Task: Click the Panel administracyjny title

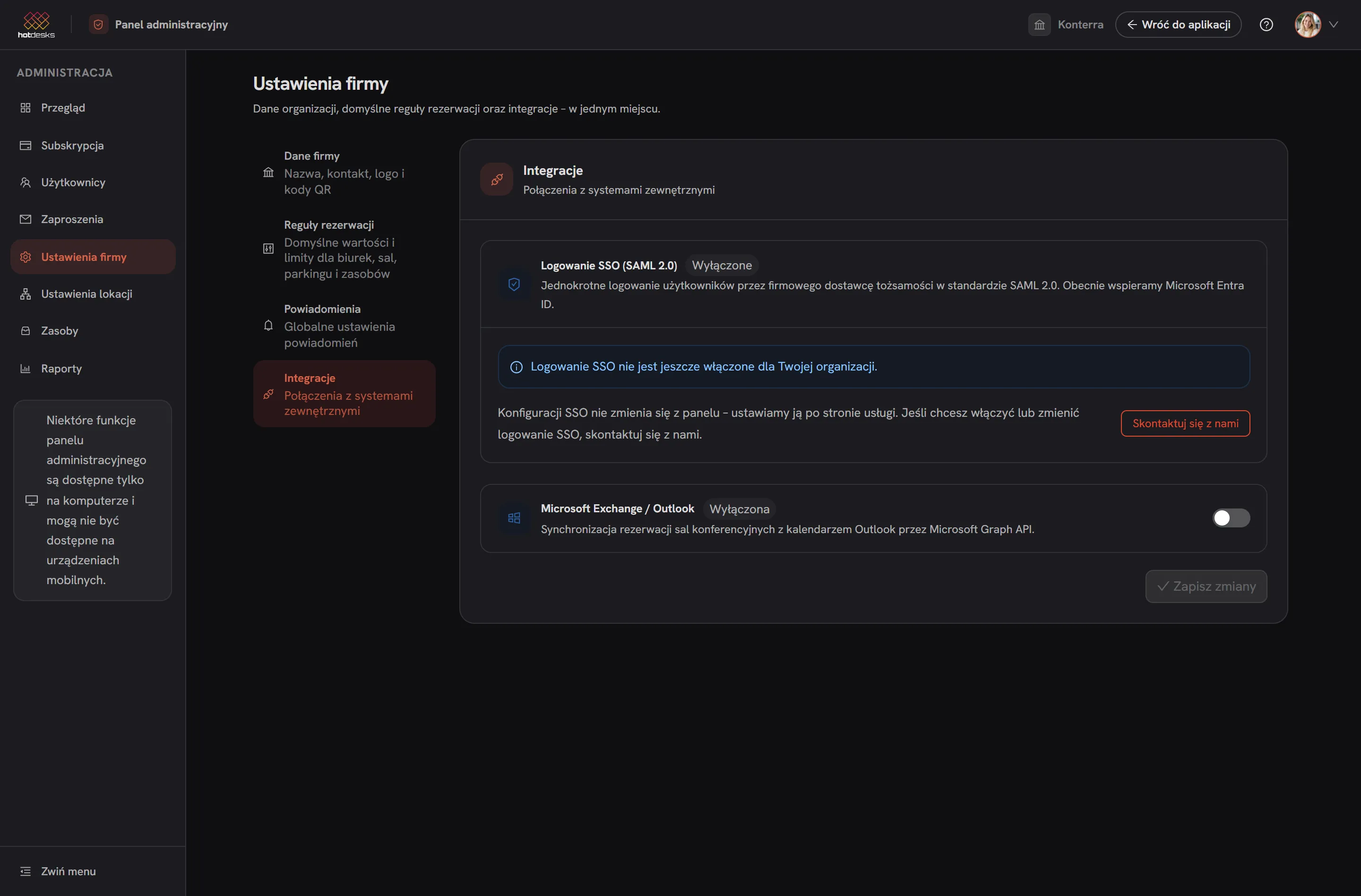Action: (171, 25)
